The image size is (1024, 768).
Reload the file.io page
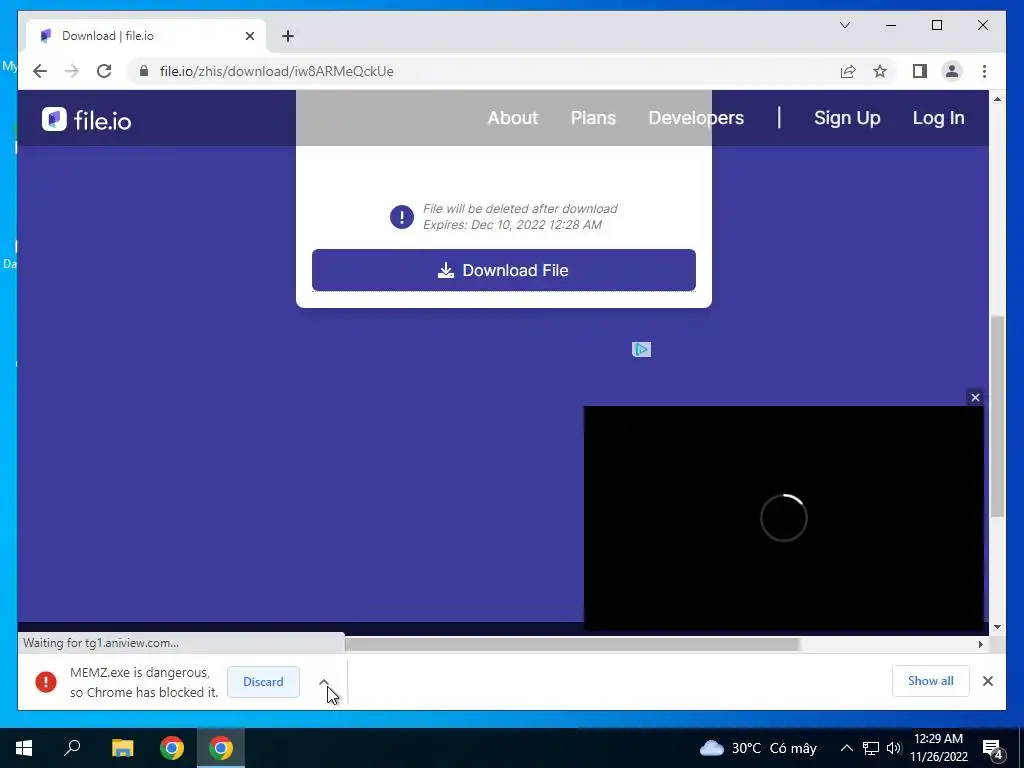(104, 71)
